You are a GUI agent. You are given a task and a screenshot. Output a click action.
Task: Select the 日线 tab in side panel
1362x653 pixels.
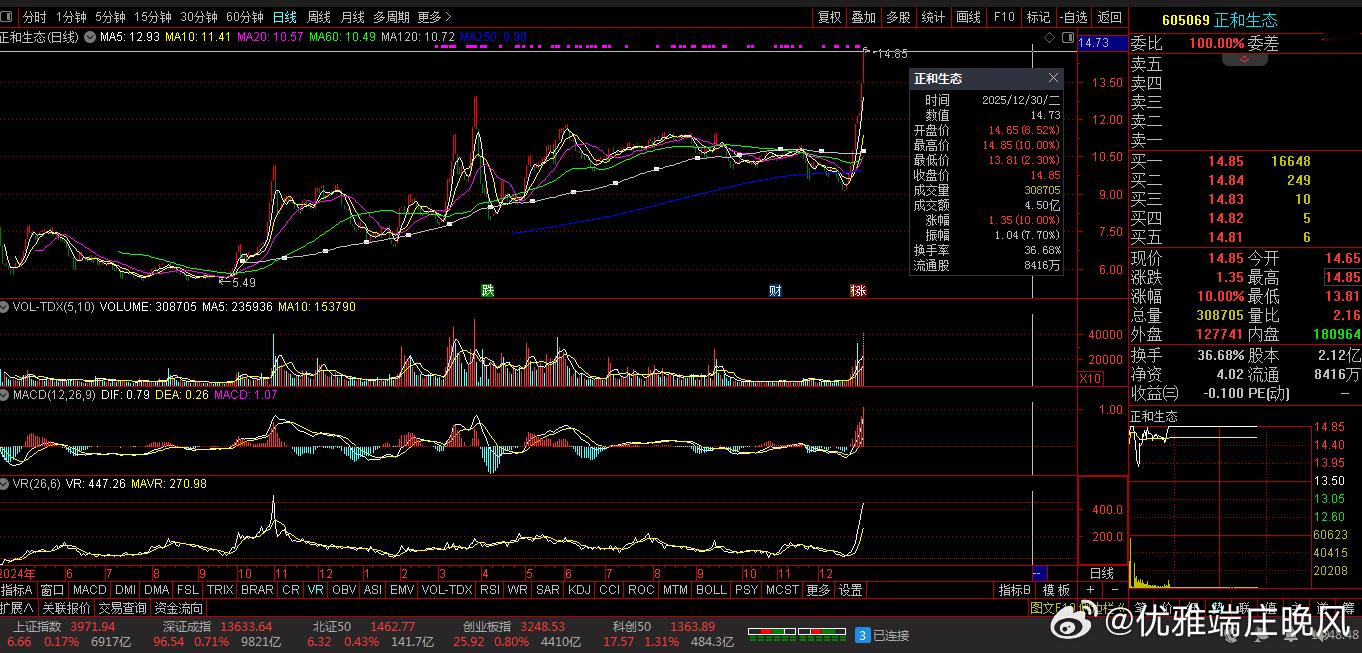coord(1101,573)
